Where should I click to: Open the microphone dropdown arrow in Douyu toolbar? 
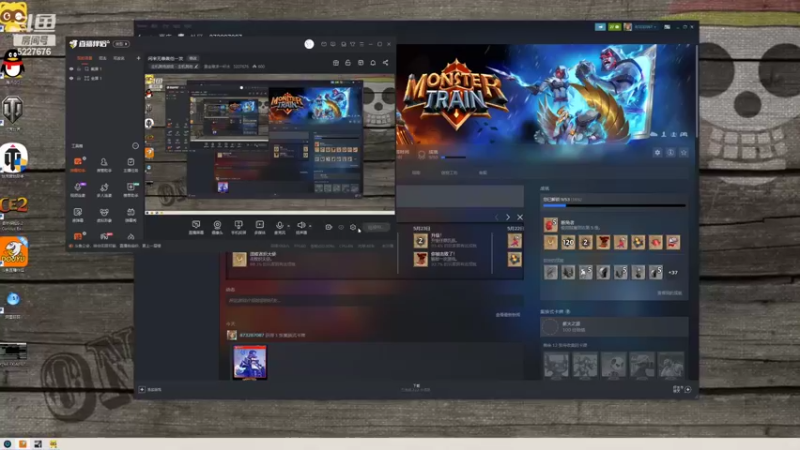288,226
